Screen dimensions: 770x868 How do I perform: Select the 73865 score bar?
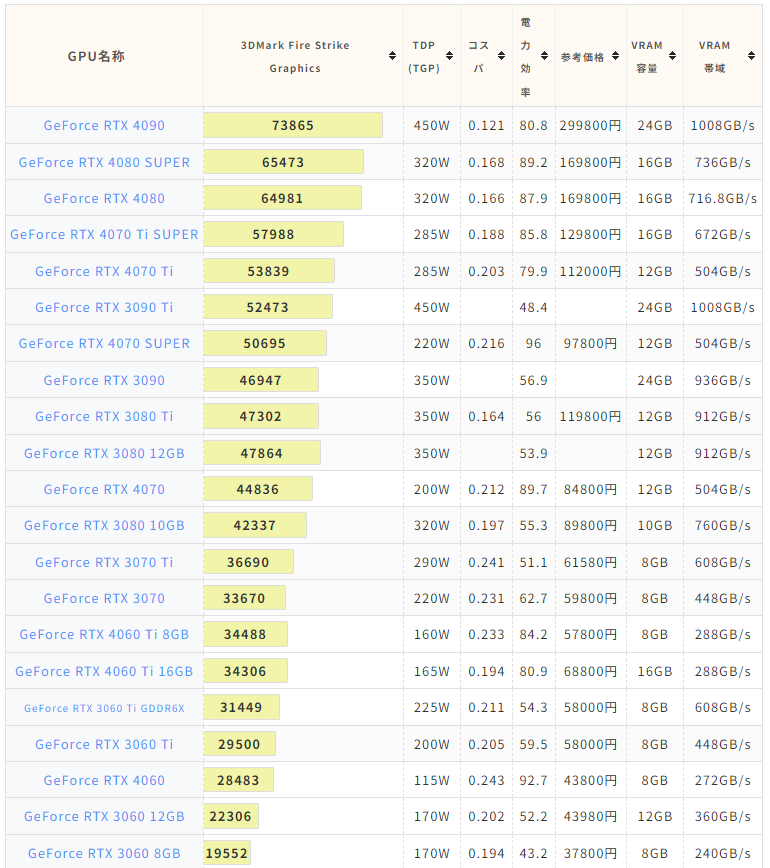point(293,125)
